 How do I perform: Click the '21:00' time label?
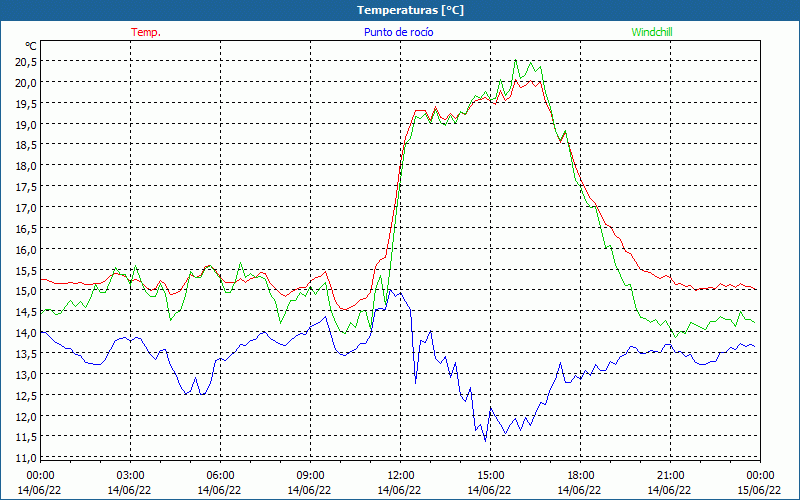point(670,475)
